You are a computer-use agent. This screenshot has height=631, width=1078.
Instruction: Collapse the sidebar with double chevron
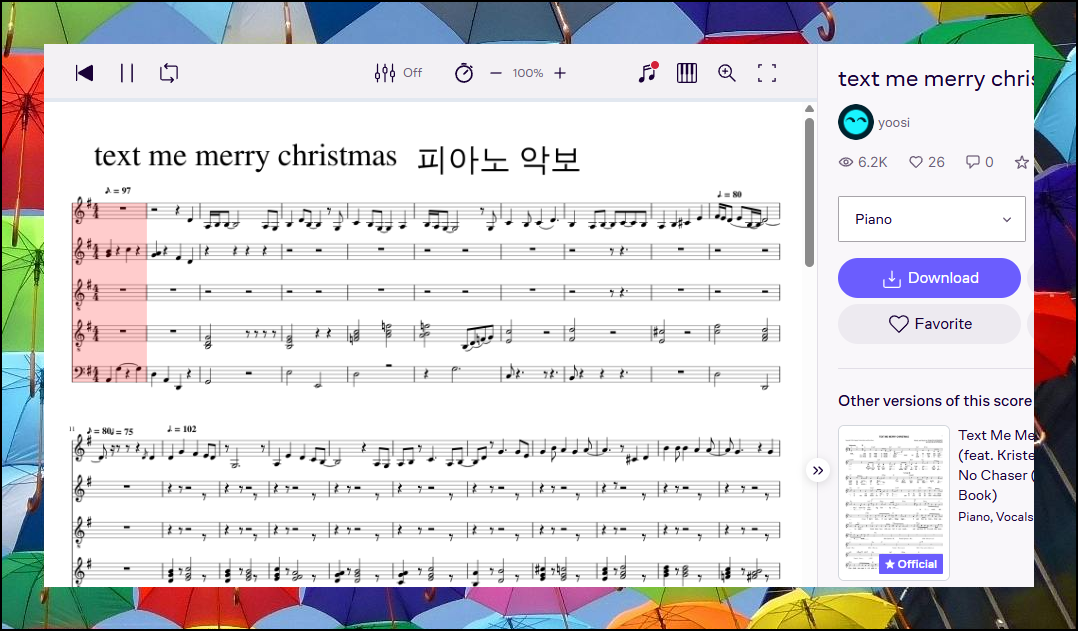(x=817, y=470)
